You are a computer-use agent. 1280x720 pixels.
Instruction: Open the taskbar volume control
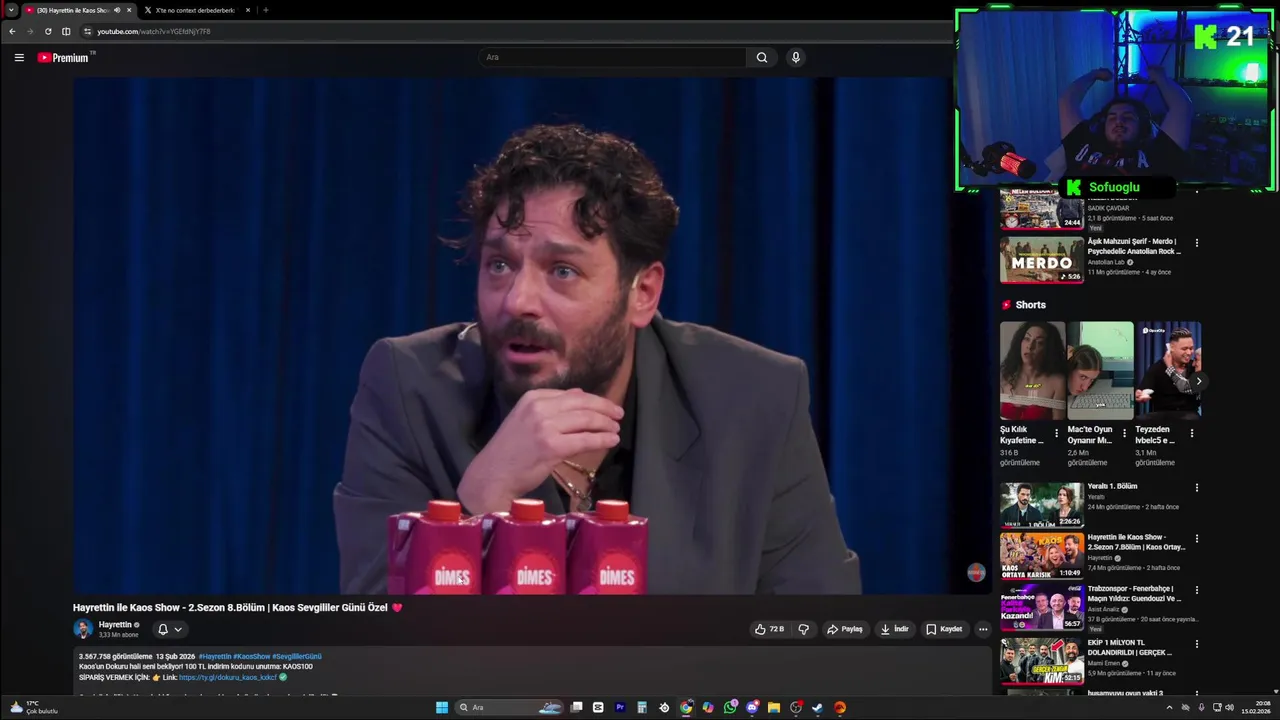pos(1228,708)
